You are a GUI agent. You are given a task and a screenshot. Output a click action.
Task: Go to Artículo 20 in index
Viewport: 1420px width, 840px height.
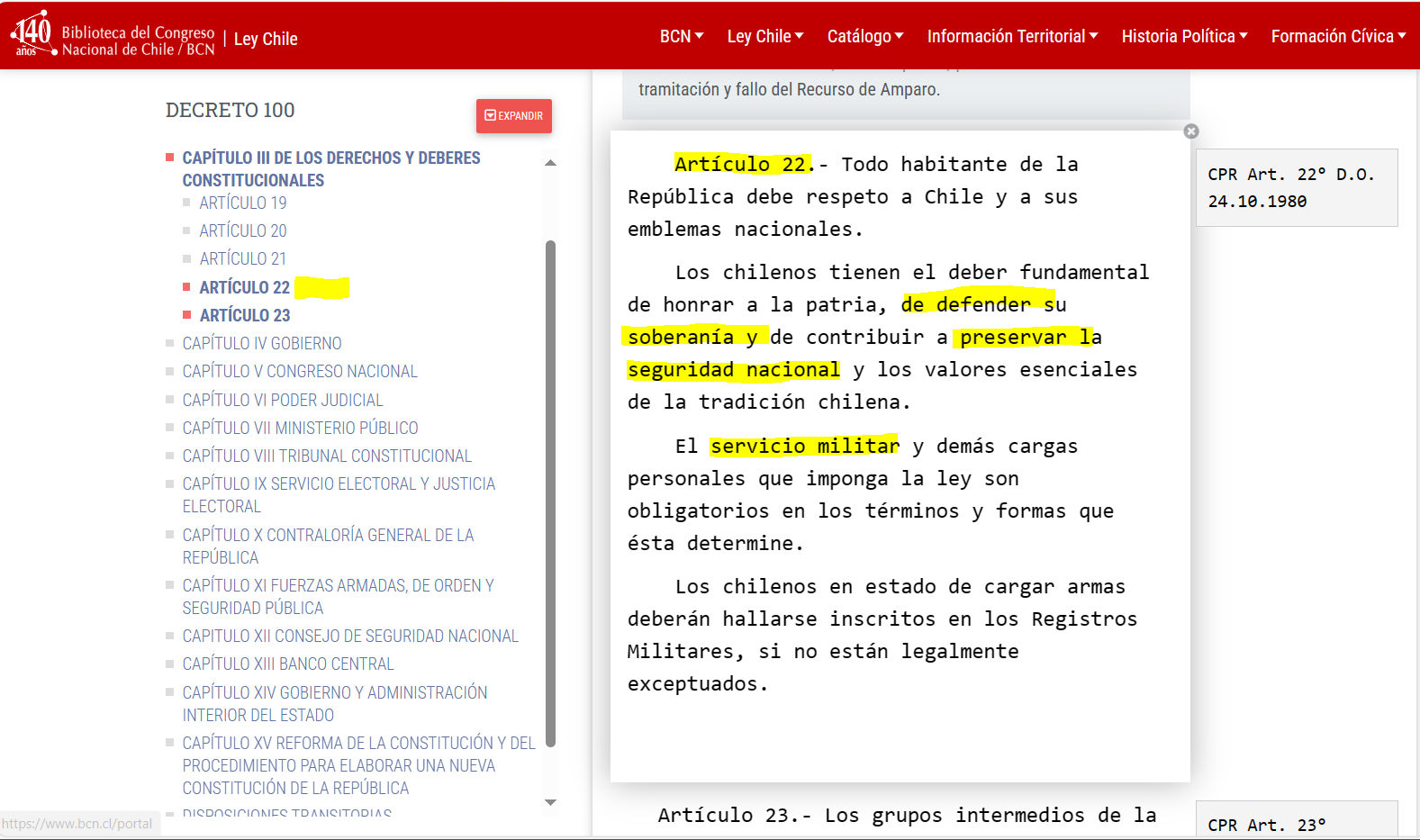pyautogui.click(x=243, y=230)
